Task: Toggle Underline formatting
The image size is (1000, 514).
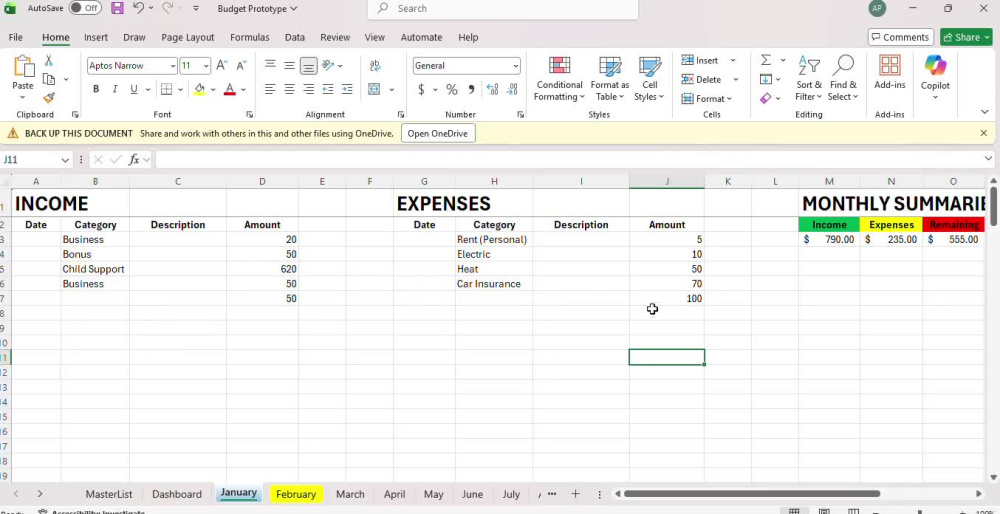Action: (134, 89)
